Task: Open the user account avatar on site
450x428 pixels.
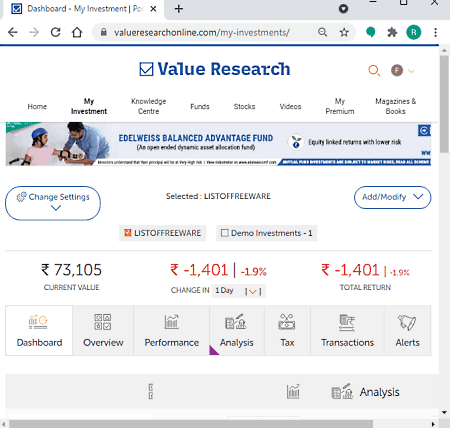Action: [x=397, y=70]
